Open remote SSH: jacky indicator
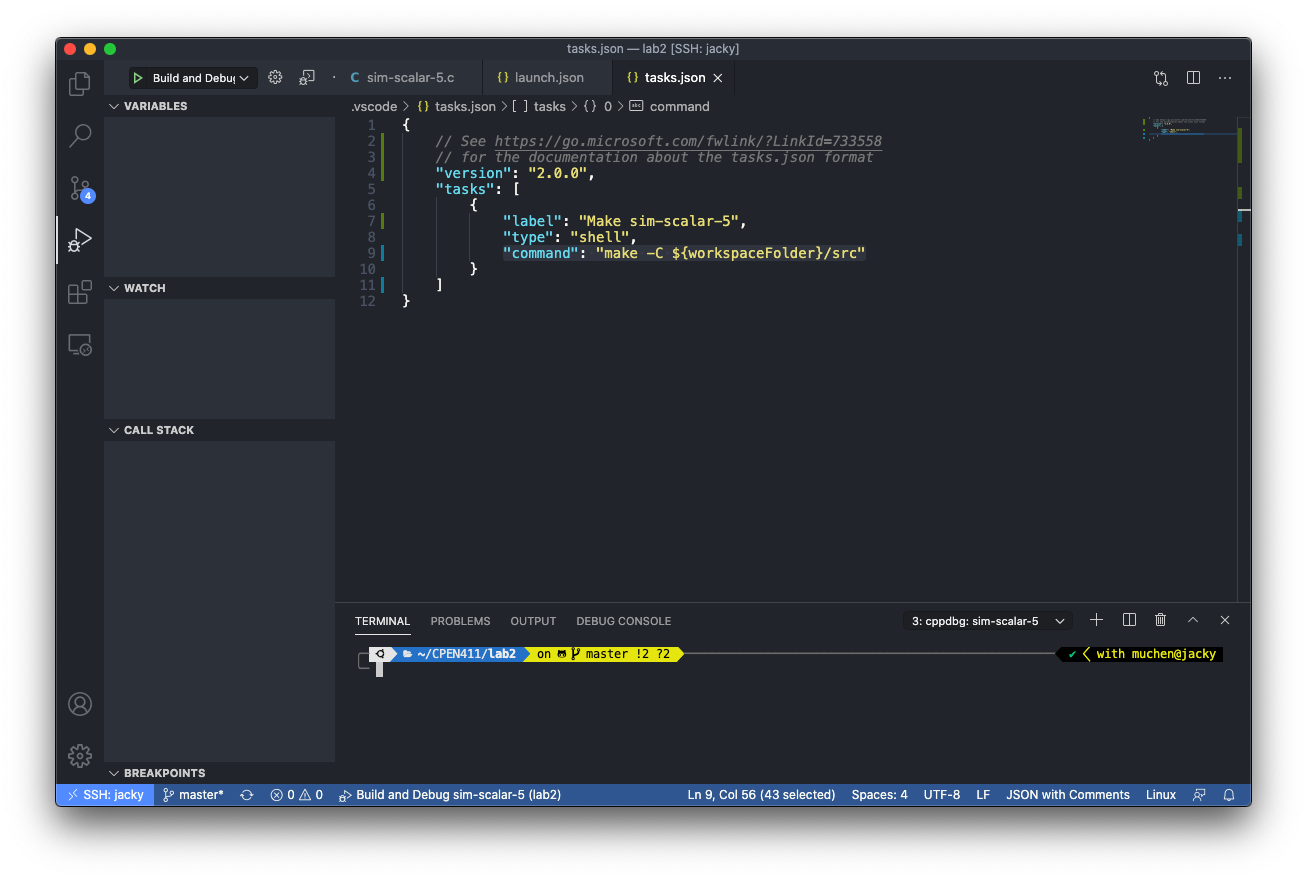Screen dimensions: 1307x880 tap(105, 795)
